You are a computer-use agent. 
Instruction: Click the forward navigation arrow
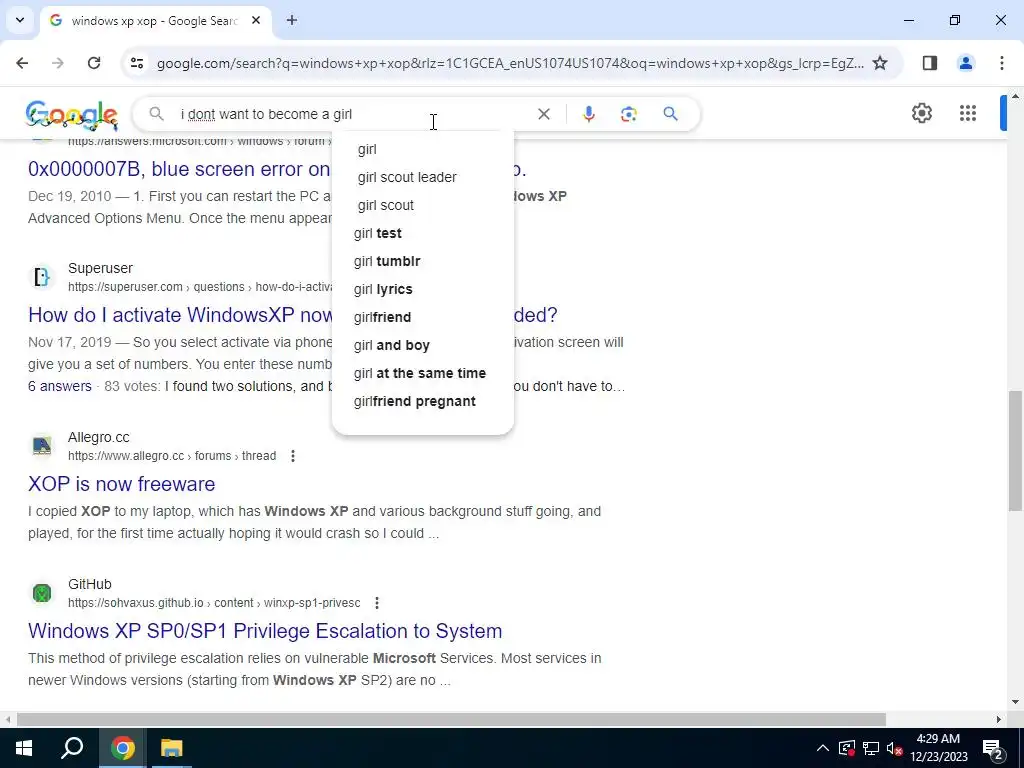(x=57, y=63)
